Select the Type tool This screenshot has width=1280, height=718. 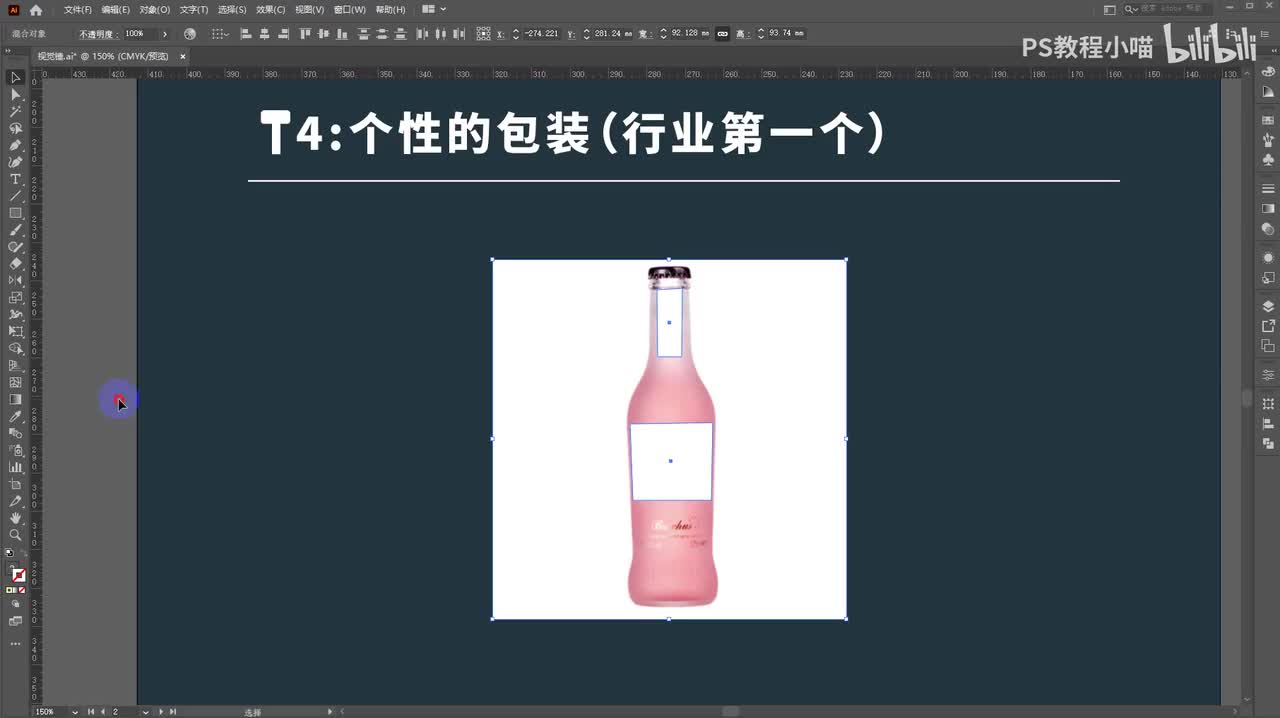(15, 179)
